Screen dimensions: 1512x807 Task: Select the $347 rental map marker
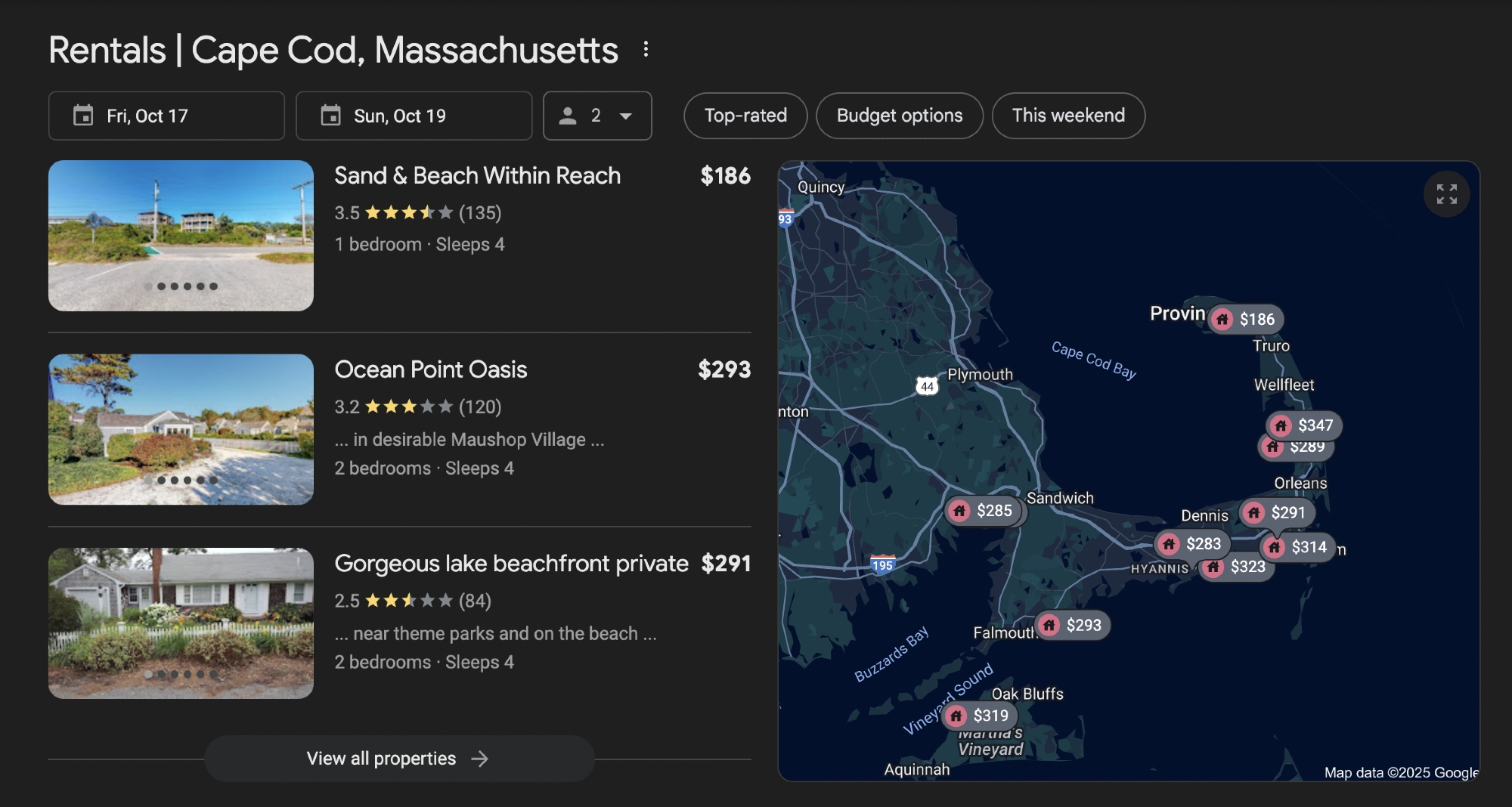pyautogui.click(x=1304, y=425)
